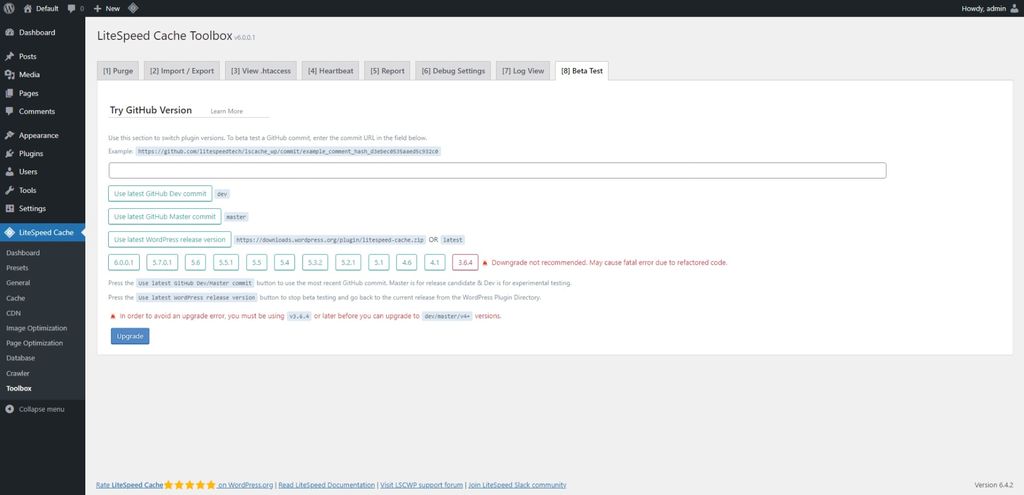Click the Posts pin icon
1024x495 pixels.
click(9, 57)
